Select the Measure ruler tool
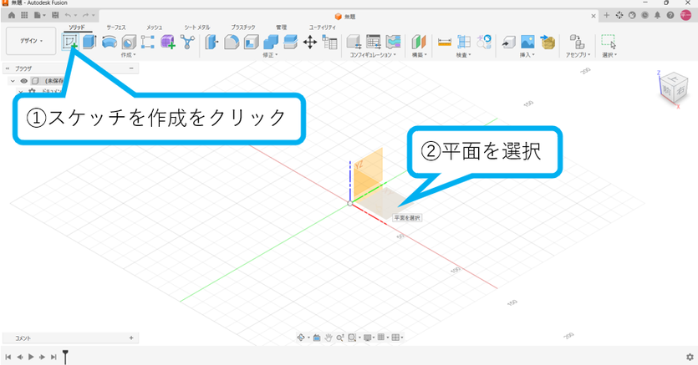Viewport: 698px width, 365px height. (x=444, y=42)
